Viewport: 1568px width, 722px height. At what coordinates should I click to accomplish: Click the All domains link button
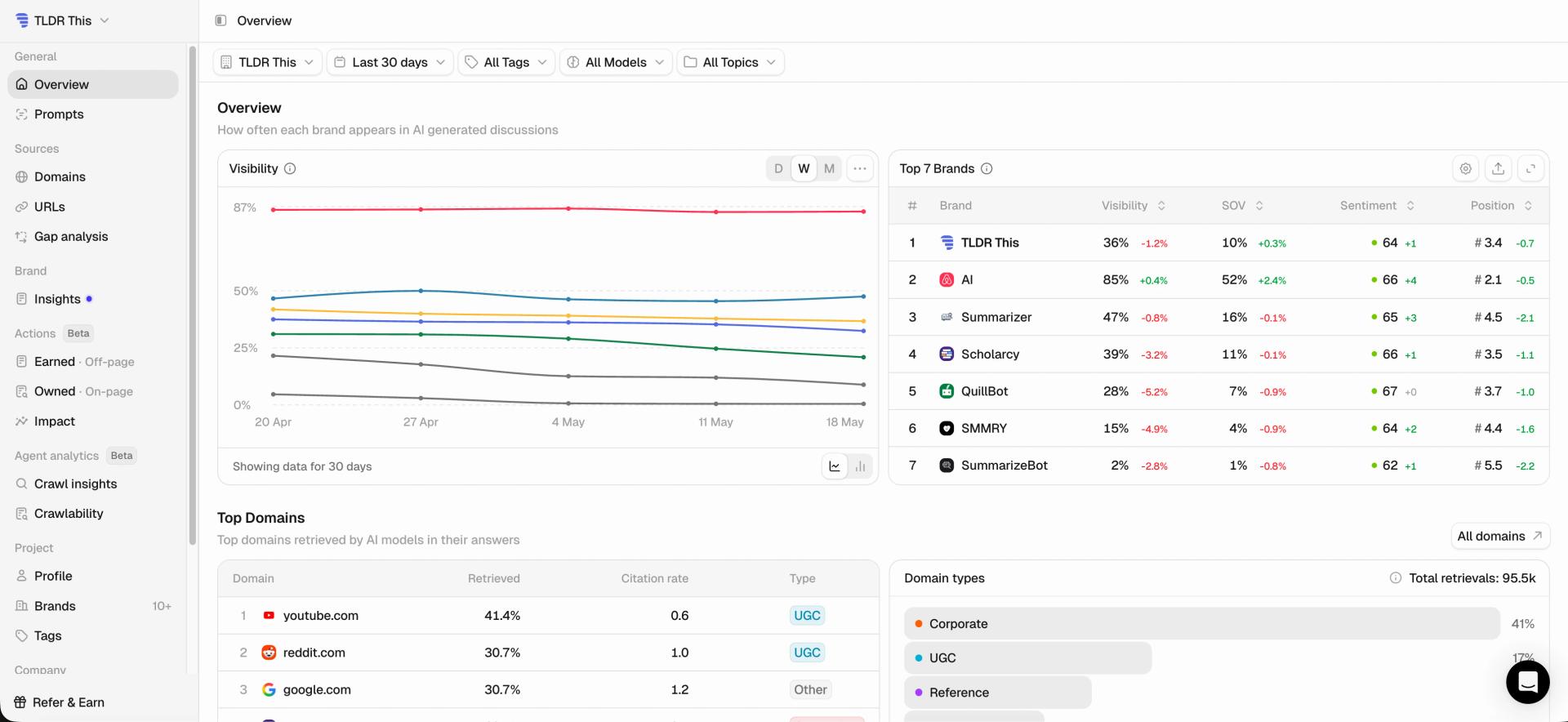pyautogui.click(x=1499, y=536)
